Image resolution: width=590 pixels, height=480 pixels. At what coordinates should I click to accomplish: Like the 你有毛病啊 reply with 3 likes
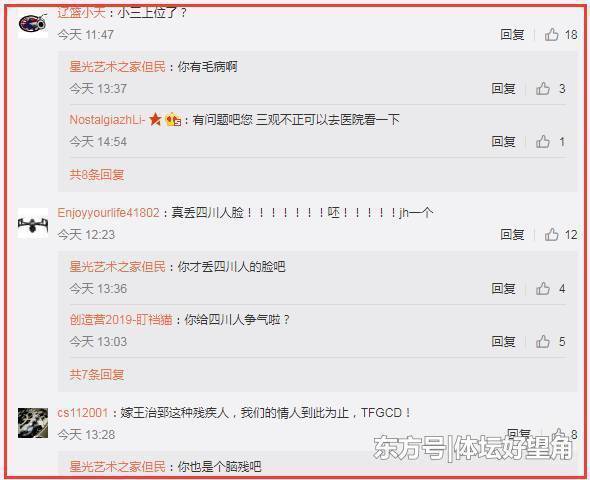pos(543,89)
